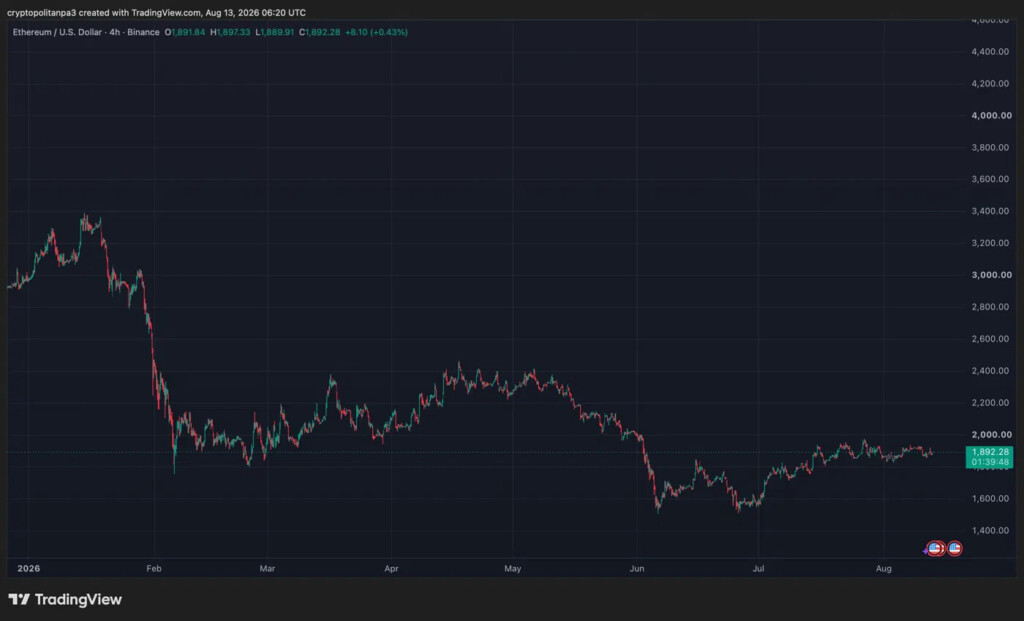Click the '2,200.00' price axis label

click(x=990, y=403)
